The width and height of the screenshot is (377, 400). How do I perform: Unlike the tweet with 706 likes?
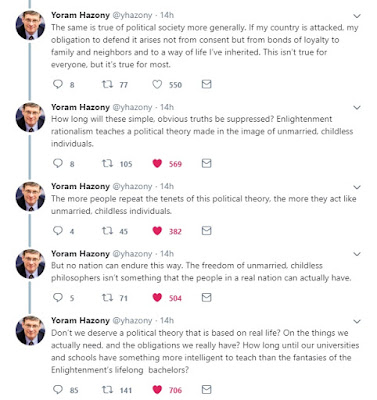(157, 389)
